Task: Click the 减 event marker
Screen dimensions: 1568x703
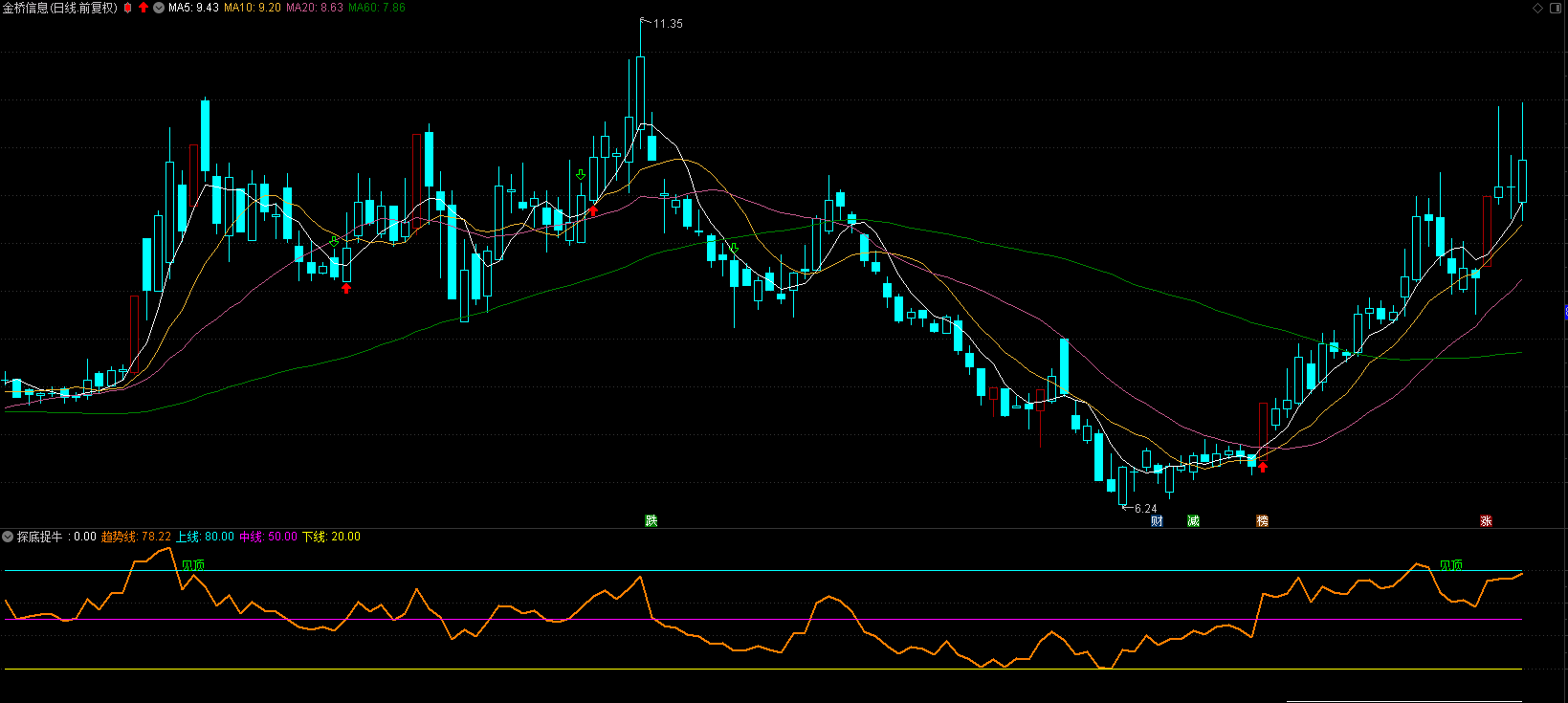Action: [1193, 520]
